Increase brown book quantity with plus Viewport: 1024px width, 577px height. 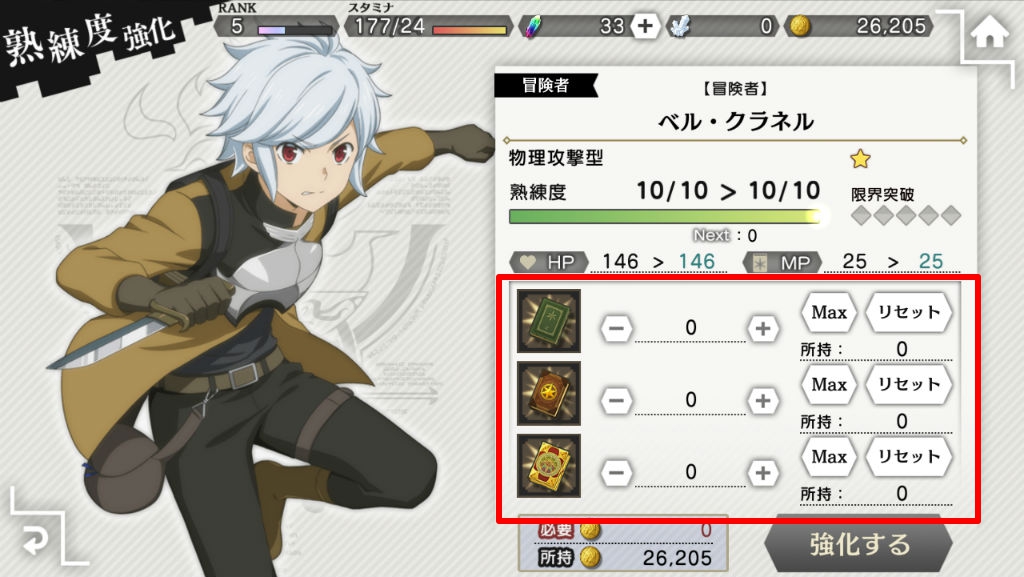[x=763, y=401]
